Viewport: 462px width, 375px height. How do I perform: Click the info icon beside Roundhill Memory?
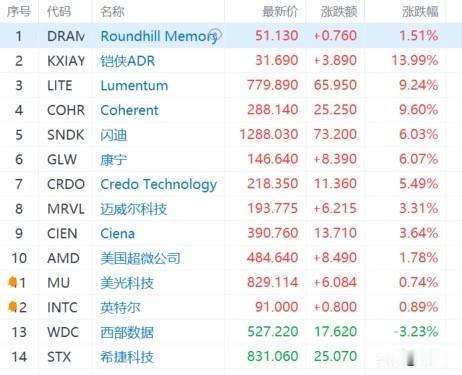point(216,34)
